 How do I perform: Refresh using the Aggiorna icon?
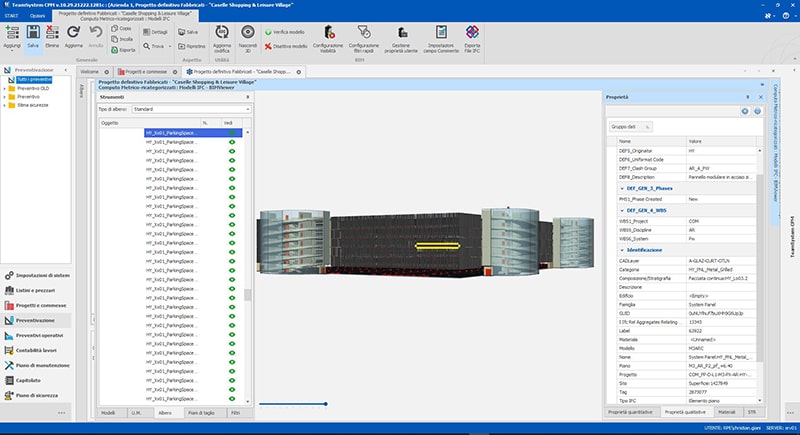(73, 33)
